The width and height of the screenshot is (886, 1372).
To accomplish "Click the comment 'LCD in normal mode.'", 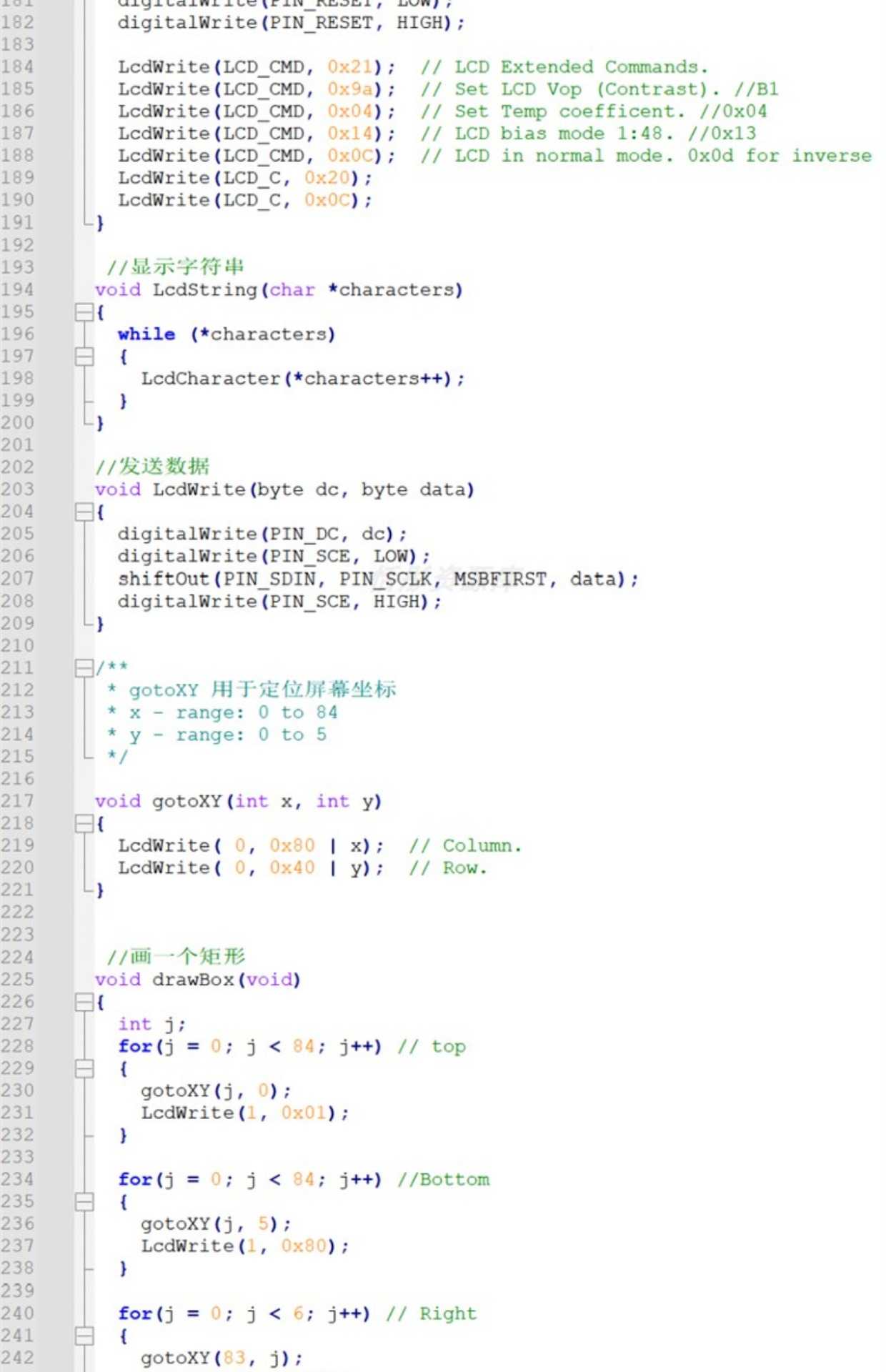I will click(x=564, y=156).
